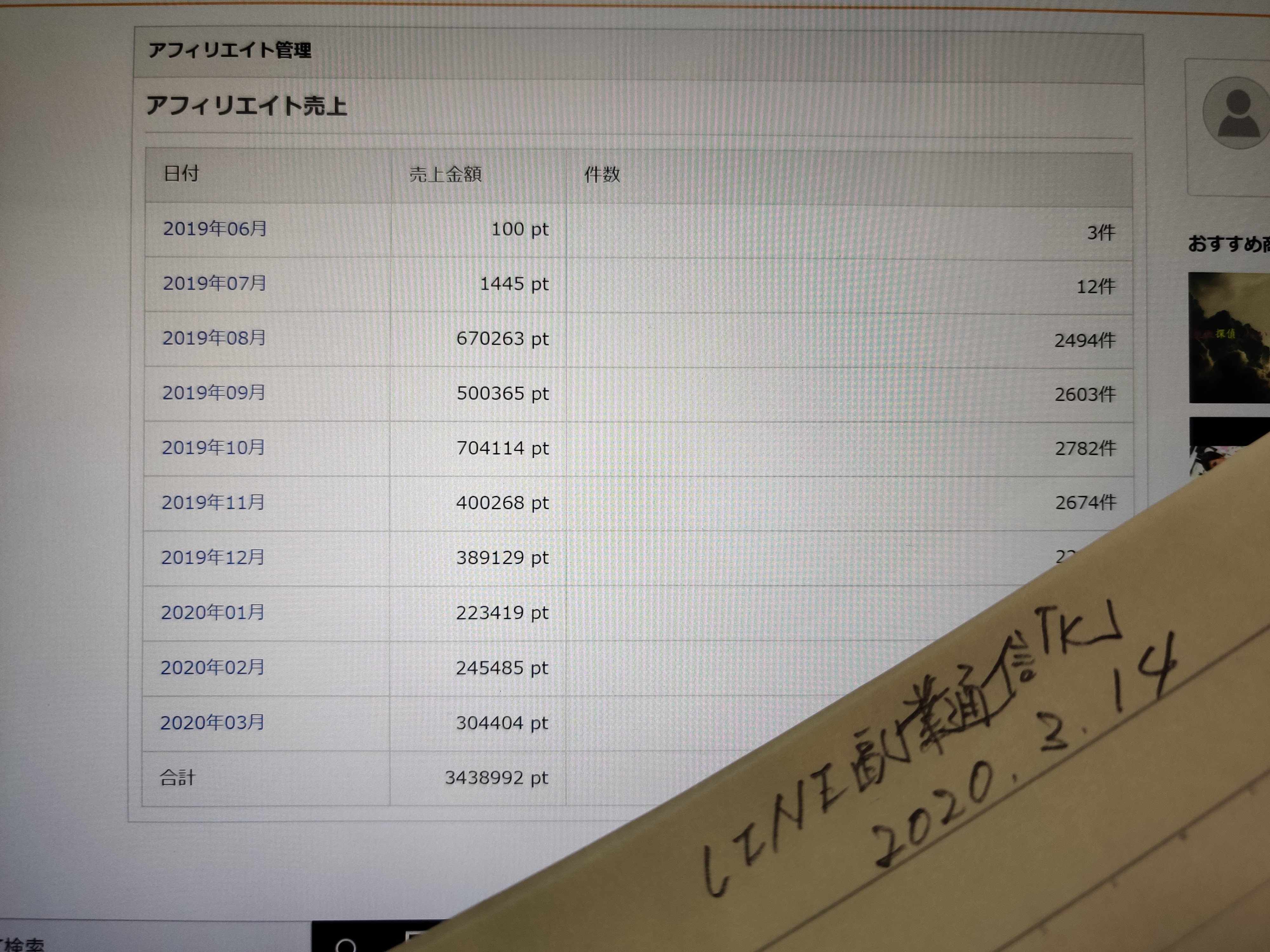Open the 2019年12月 sales link

[212, 557]
